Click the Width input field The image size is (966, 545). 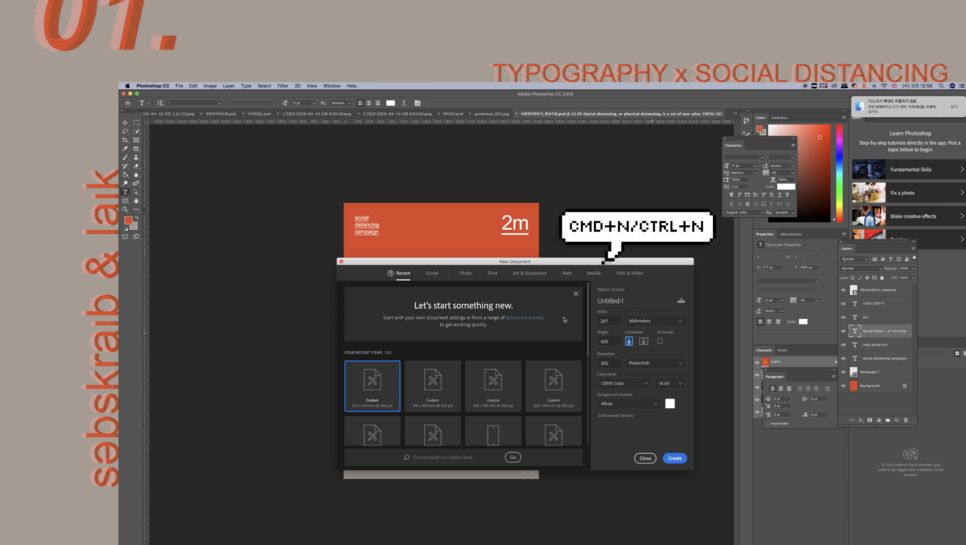pos(609,321)
